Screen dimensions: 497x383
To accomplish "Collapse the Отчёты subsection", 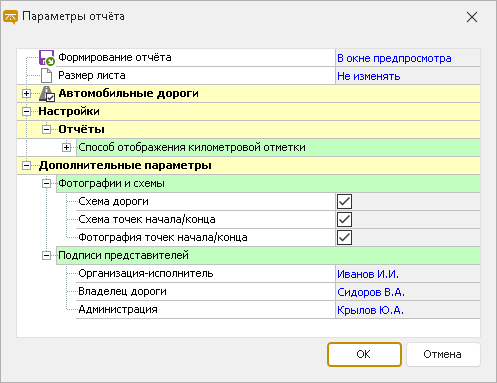I will (47, 130).
